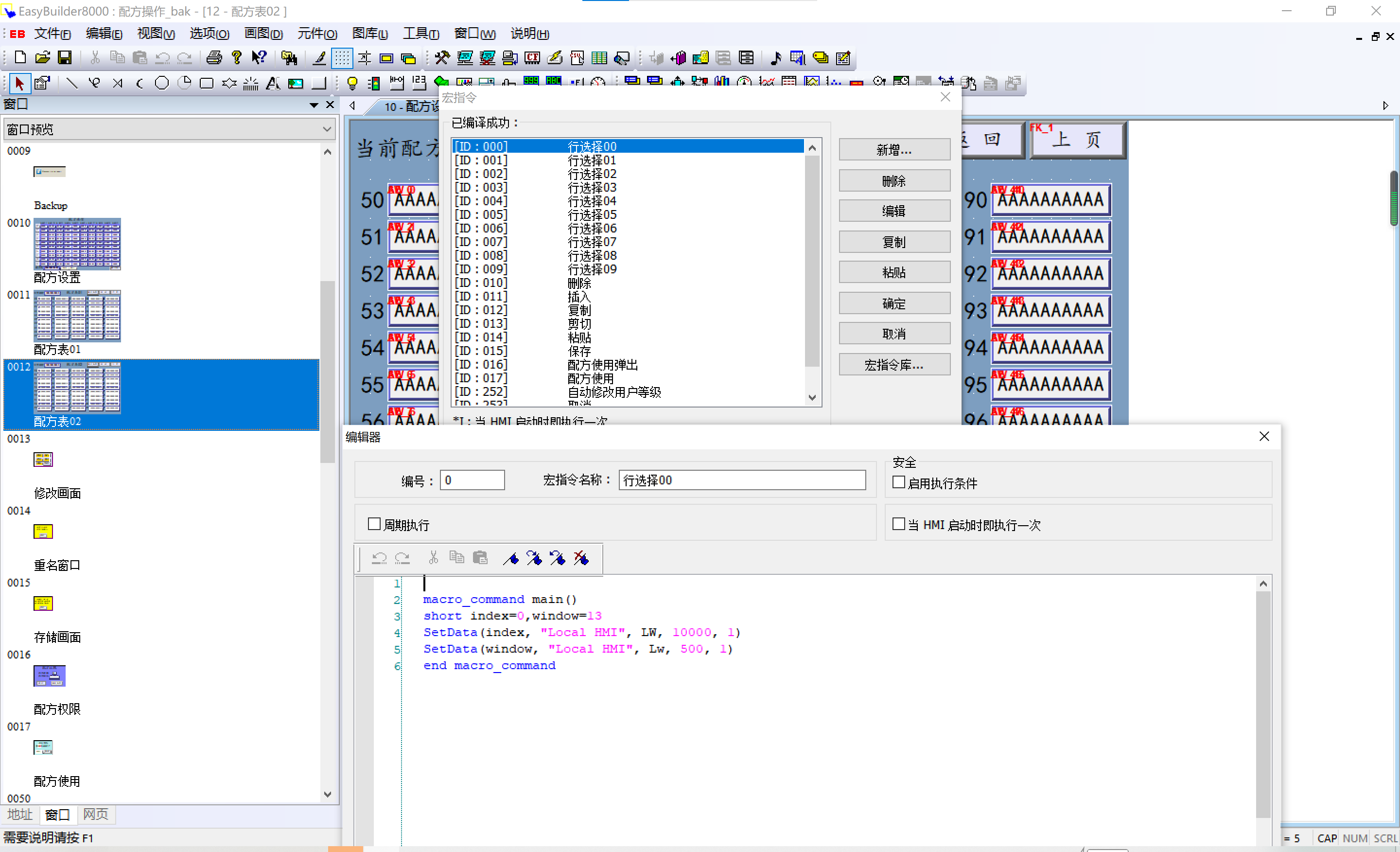This screenshot has height=852, width=1400.
Task: Enable the 启用执行条件 checkbox
Action: click(x=898, y=482)
